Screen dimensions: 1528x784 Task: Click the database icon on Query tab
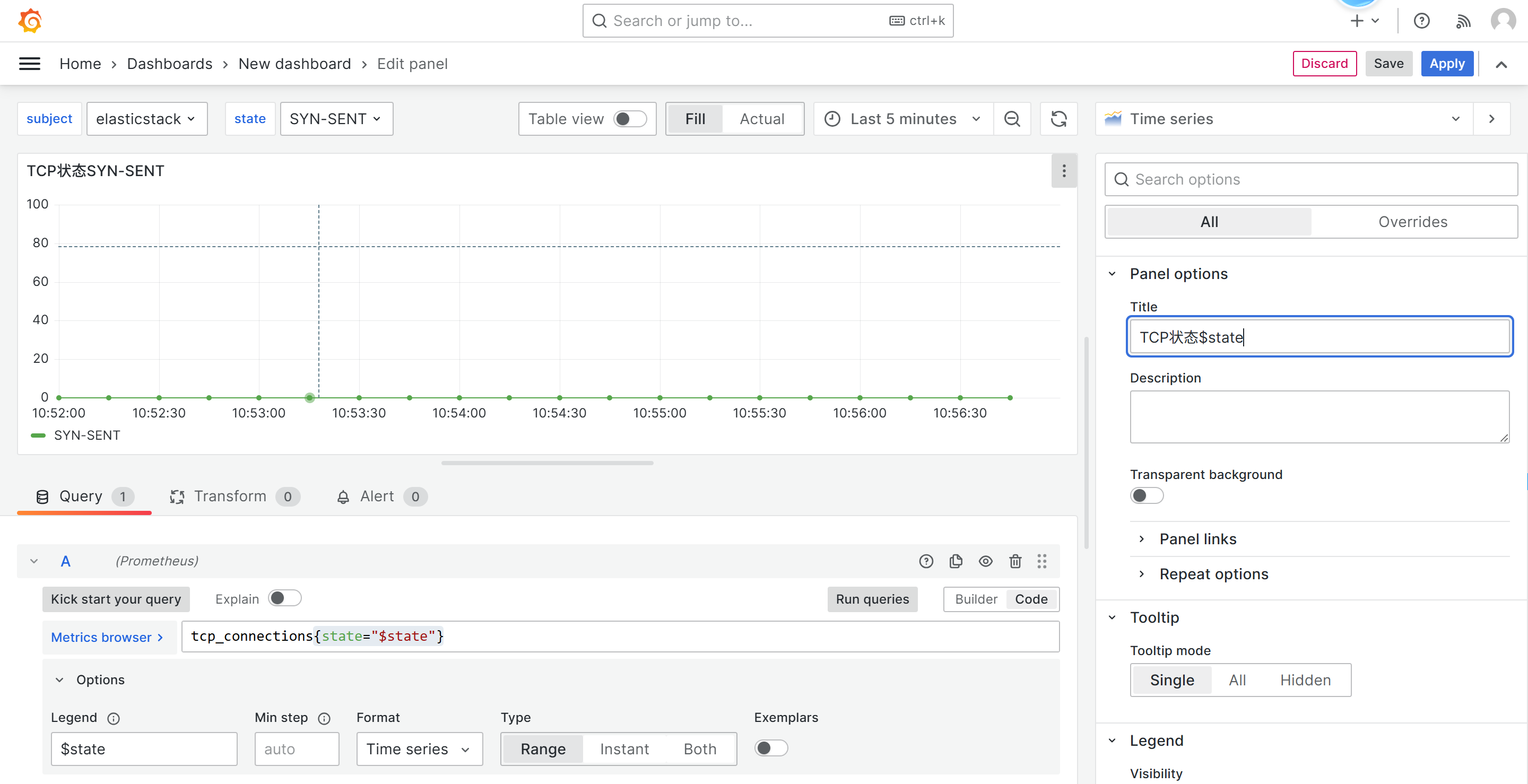click(42, 496)
